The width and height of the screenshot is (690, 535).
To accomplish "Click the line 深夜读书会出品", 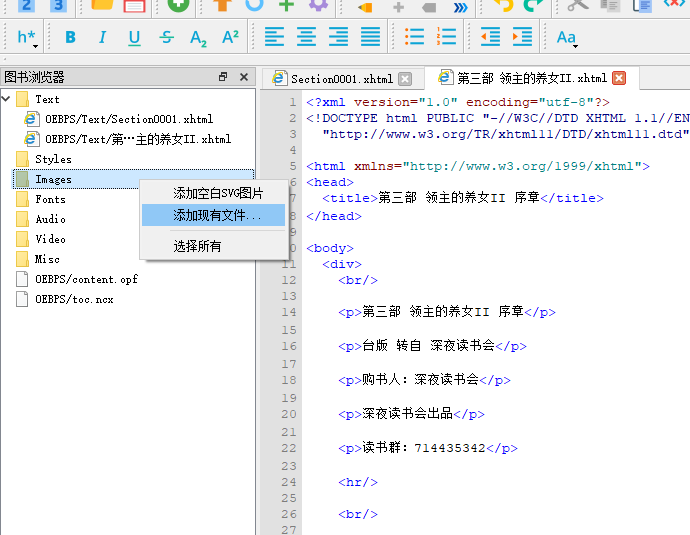I will (x=411, y=414).
